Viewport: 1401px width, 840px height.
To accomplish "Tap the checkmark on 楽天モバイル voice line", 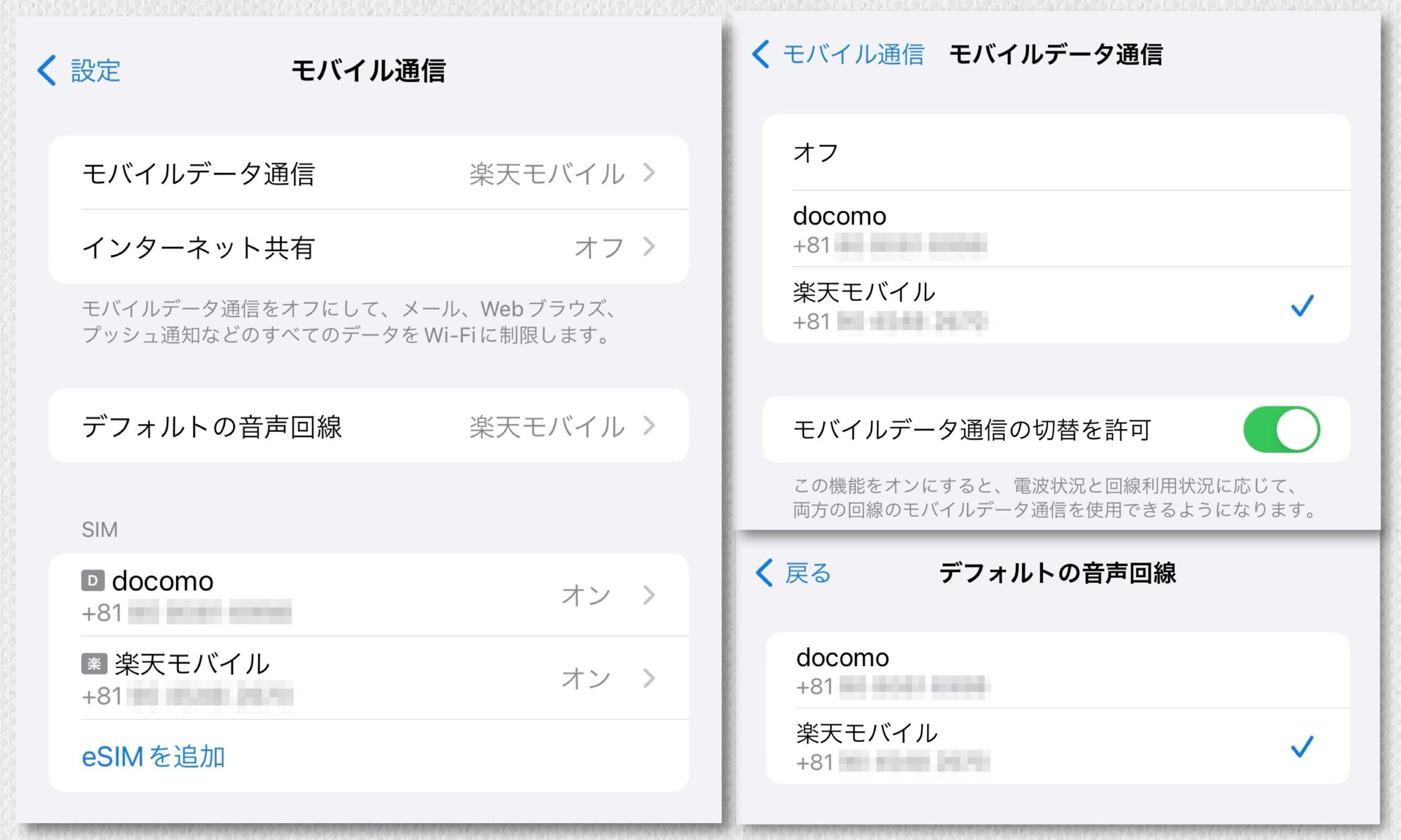I will pyautogui.click(x=1302, y=746).
